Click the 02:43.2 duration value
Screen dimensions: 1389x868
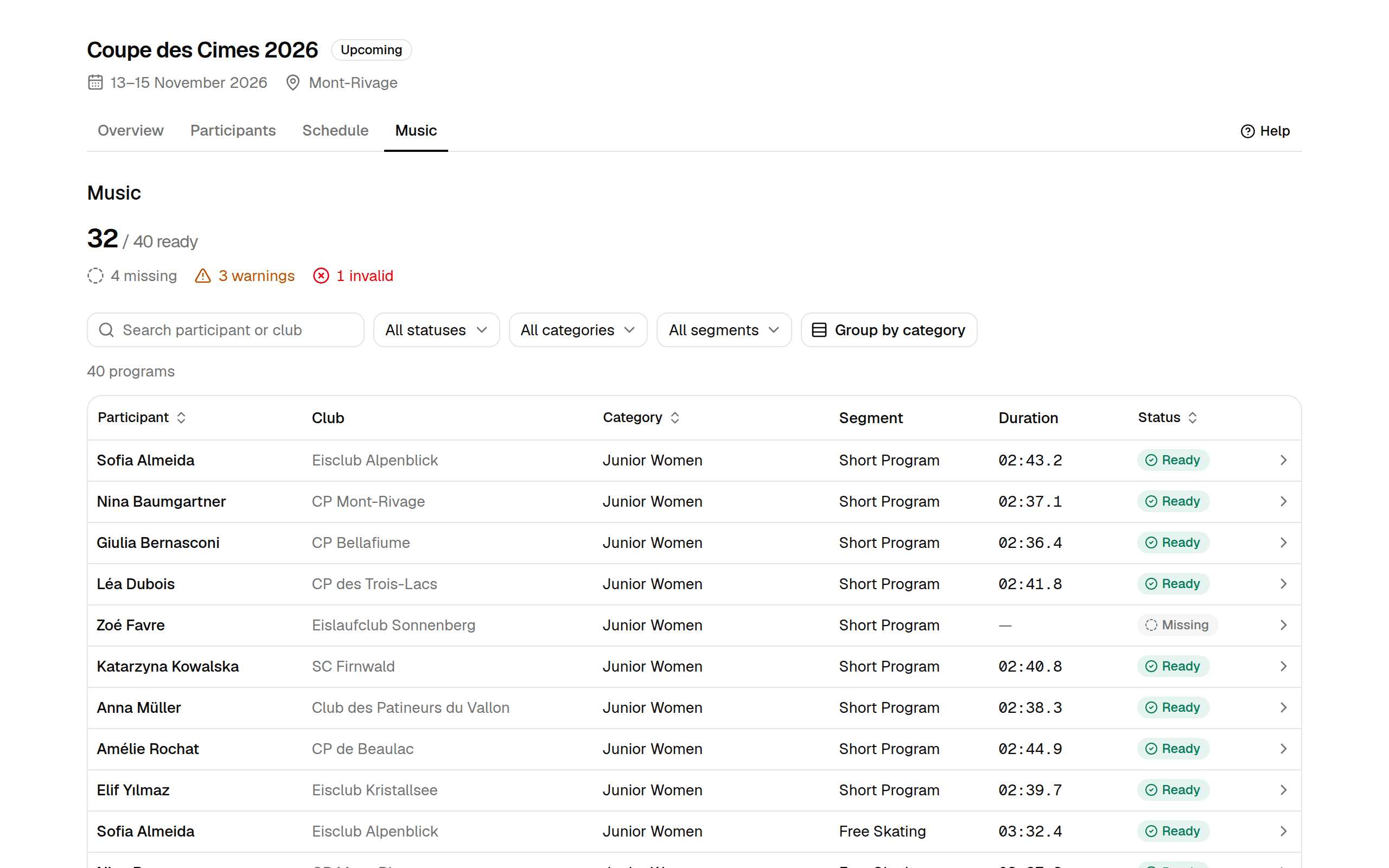click(x=1030, y=461)
